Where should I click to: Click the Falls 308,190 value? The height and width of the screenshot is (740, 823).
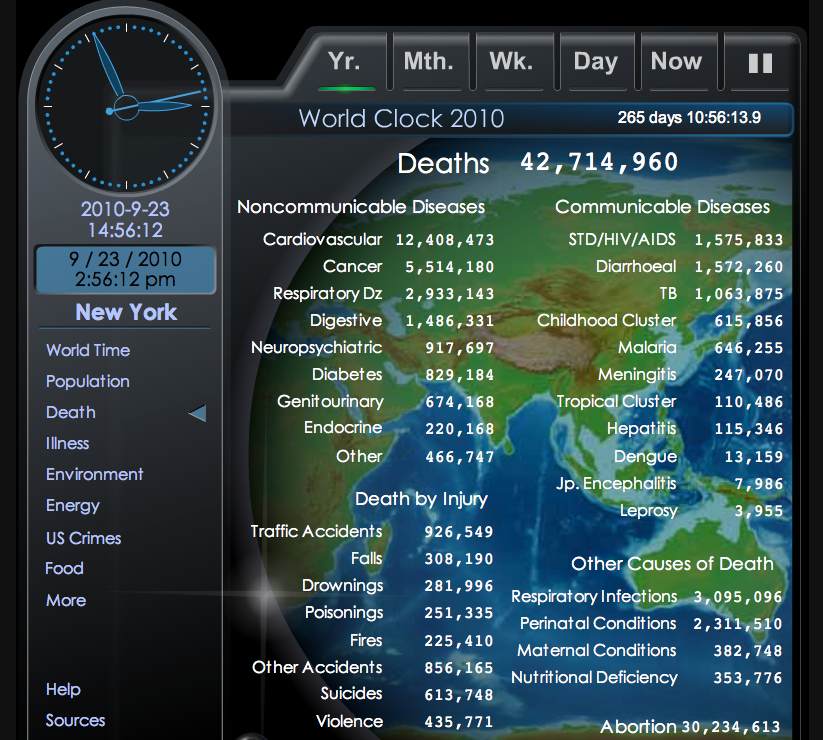459,559
